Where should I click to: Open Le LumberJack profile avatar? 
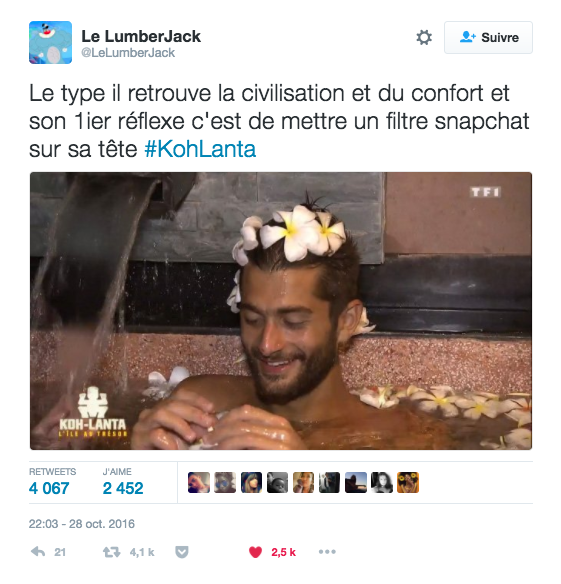tap(50, 42)
